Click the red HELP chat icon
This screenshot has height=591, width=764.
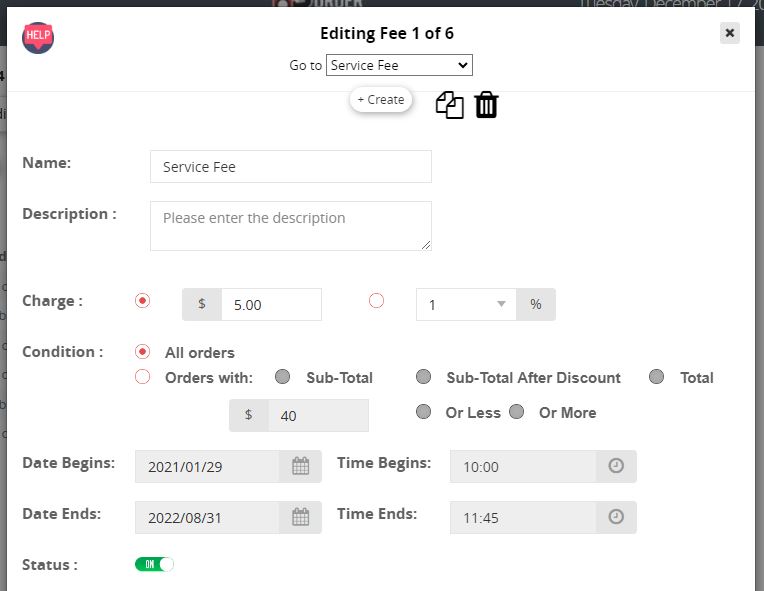pos(38,38)
